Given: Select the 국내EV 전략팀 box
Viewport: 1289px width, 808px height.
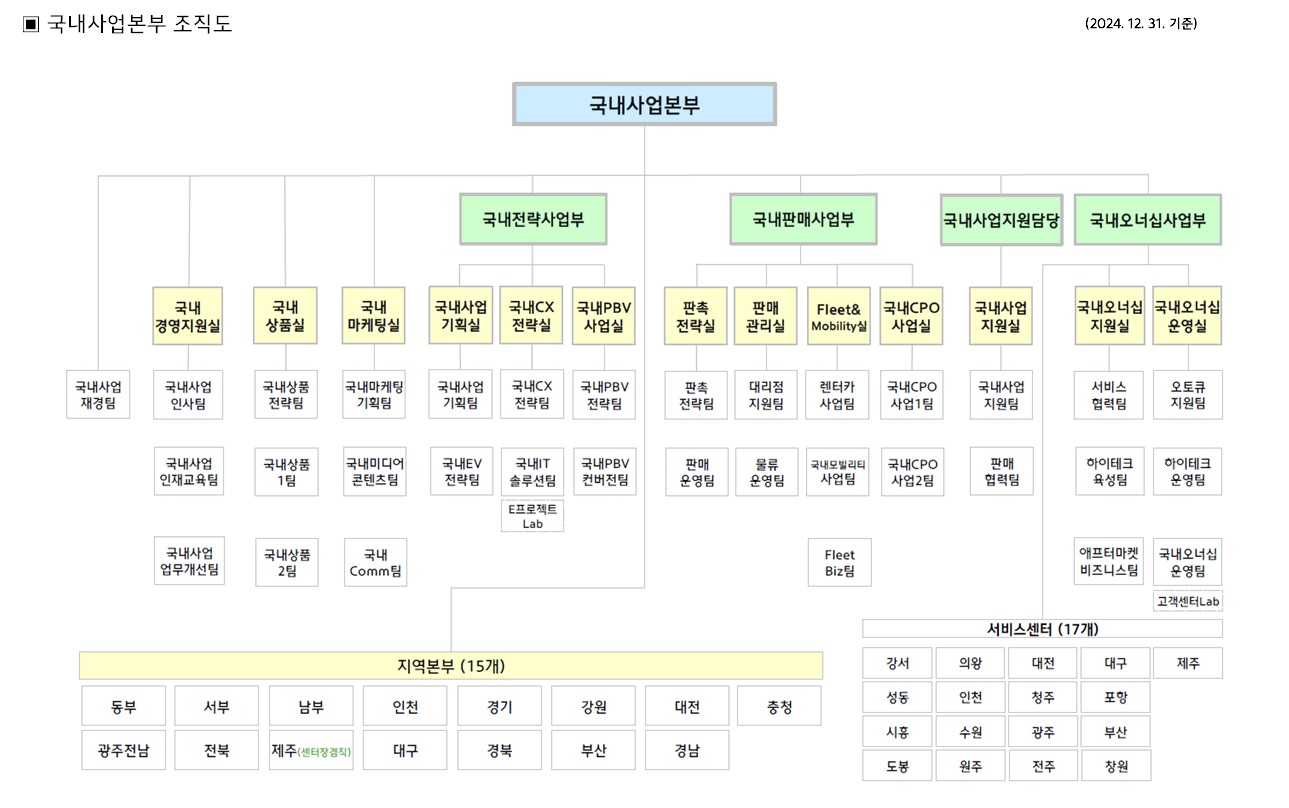Looking at the screenshot, I should point(462,472).
